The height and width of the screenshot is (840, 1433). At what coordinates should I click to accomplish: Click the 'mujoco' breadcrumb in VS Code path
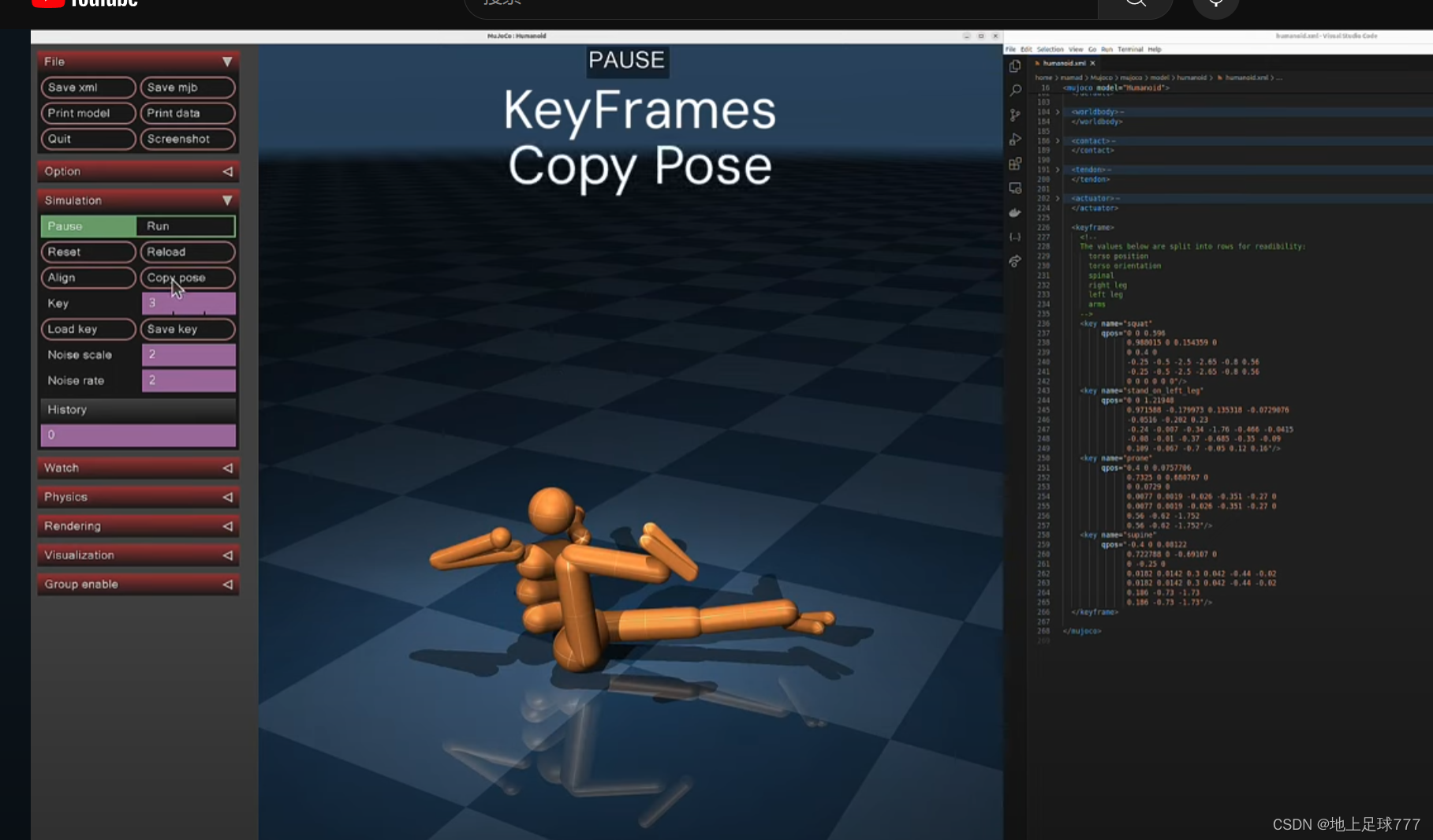coord(1130,78)
